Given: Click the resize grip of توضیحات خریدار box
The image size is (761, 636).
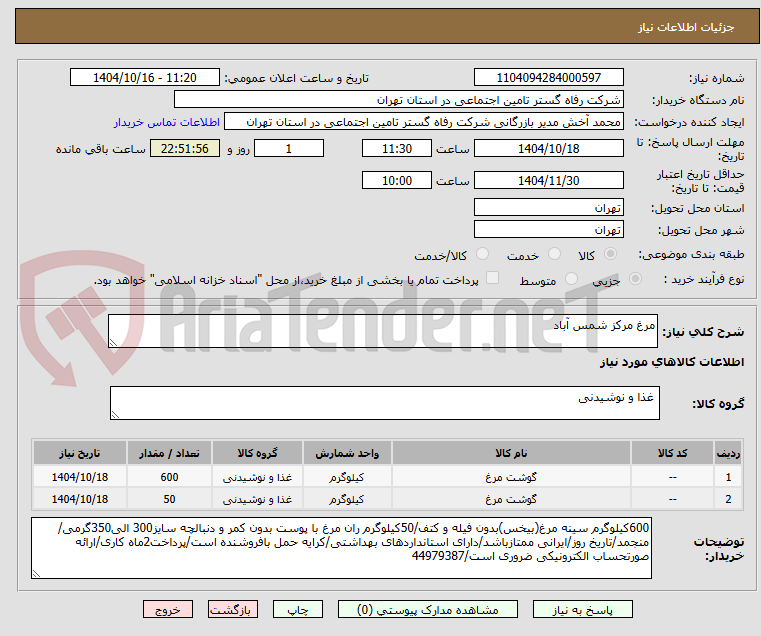Looking at the screenshot, I should pos(36,573).
